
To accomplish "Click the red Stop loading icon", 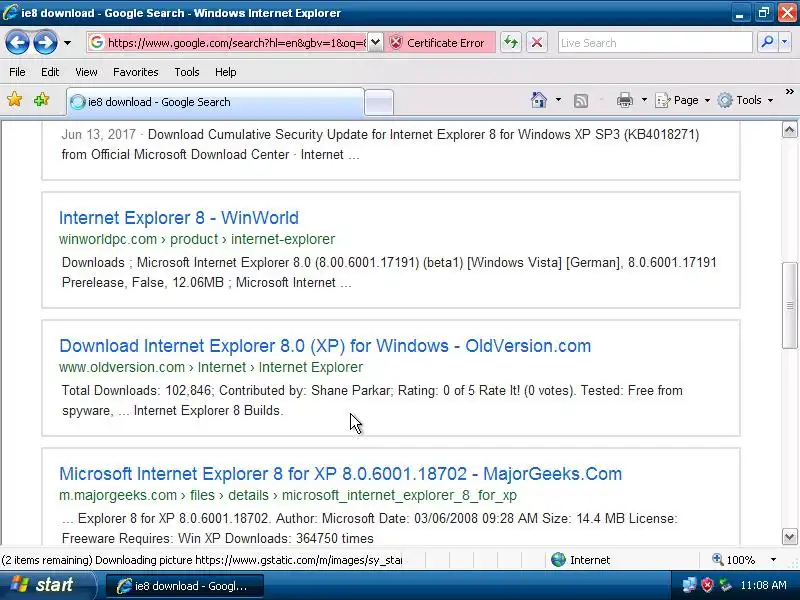I will click(x=537, y=42).
